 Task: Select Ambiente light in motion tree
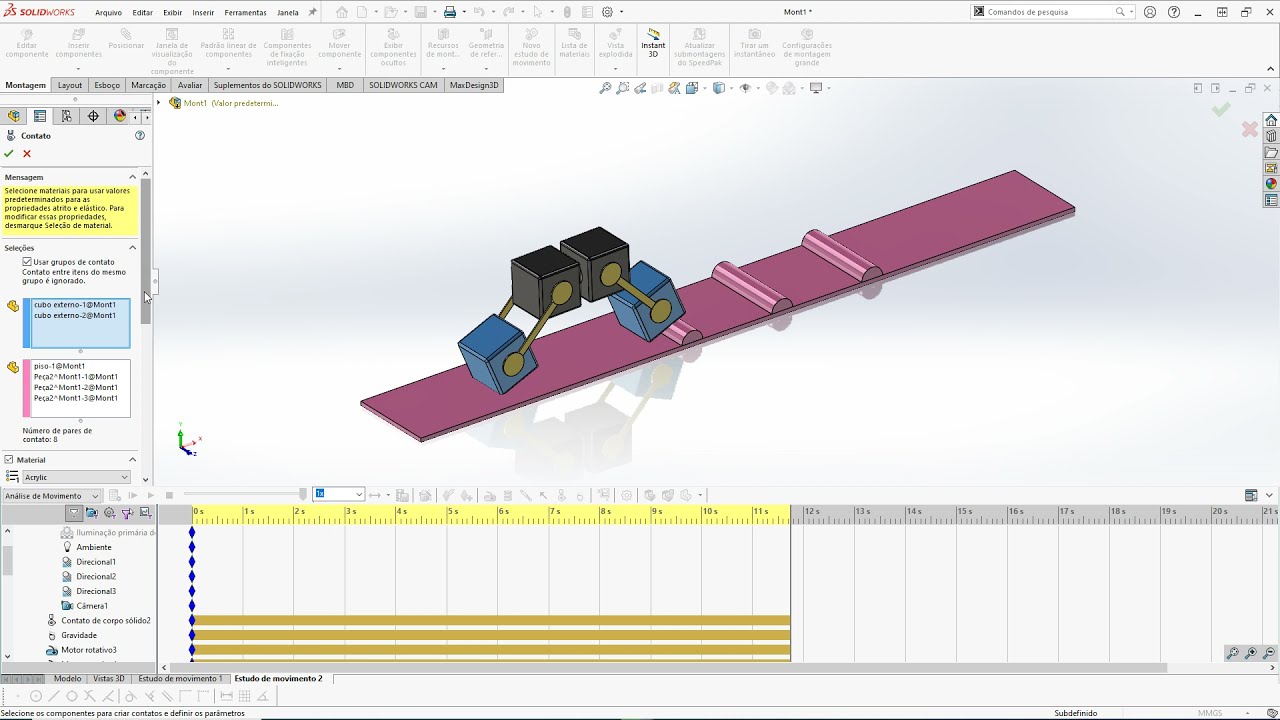94,547
